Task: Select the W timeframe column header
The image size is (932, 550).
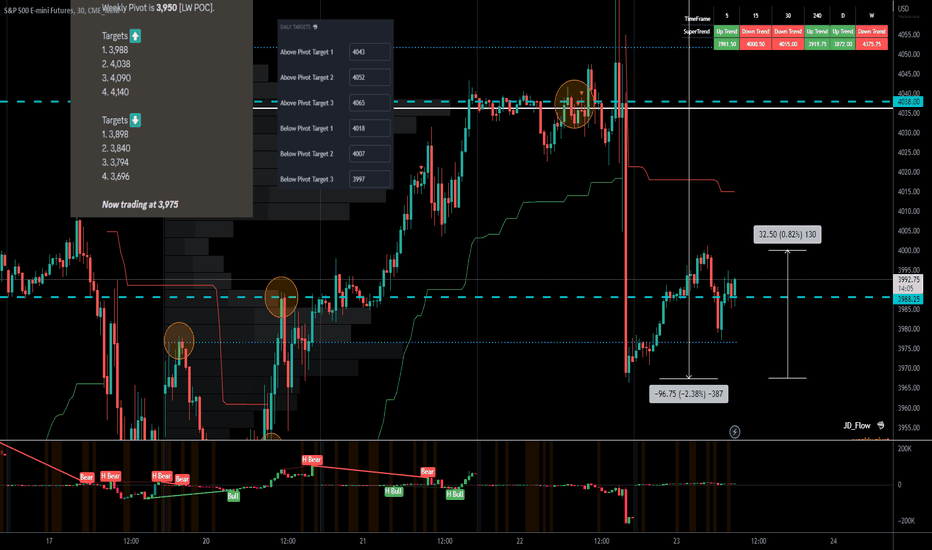Action: point(872,16)
